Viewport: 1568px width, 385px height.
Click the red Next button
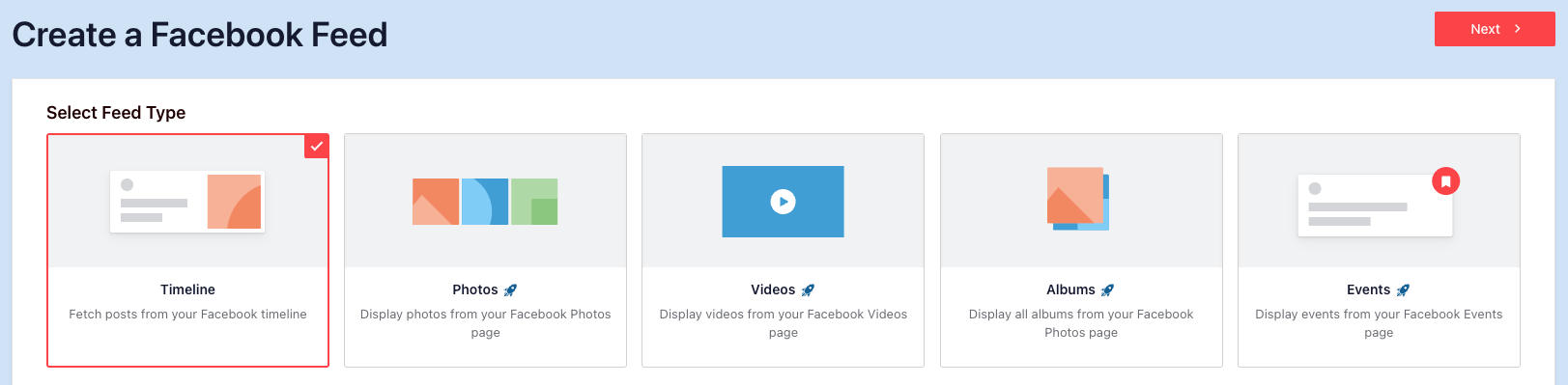tap(1495, 29)
